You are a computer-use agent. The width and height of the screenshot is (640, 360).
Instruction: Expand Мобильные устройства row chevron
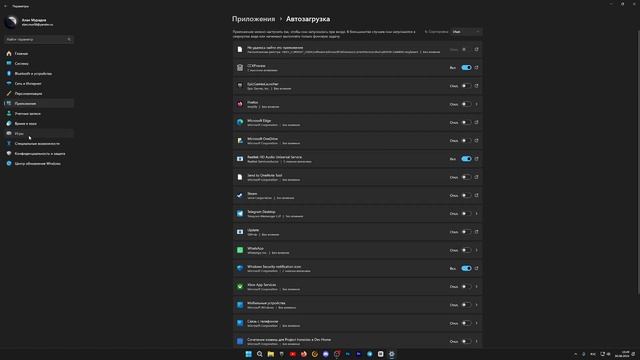pyautogui.click(x=476, y=305)
